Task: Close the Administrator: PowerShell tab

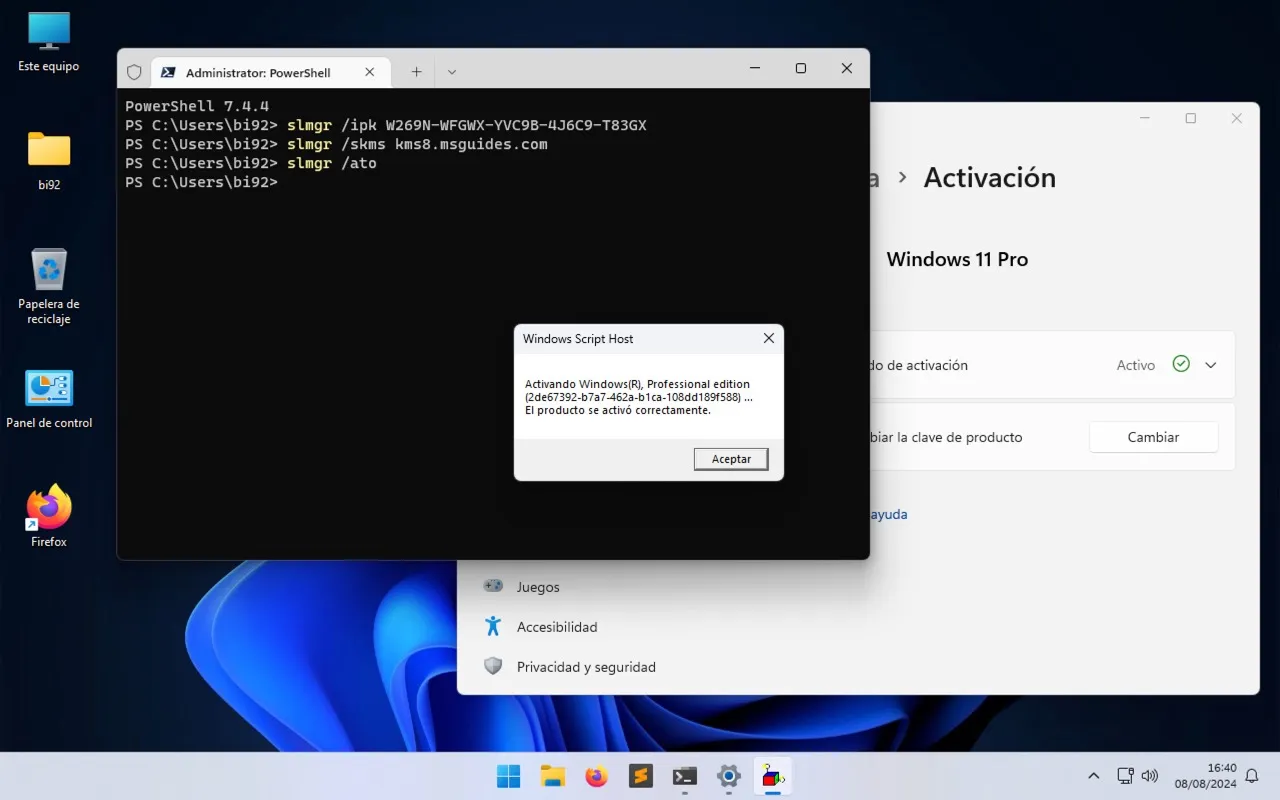Action: 370,72
